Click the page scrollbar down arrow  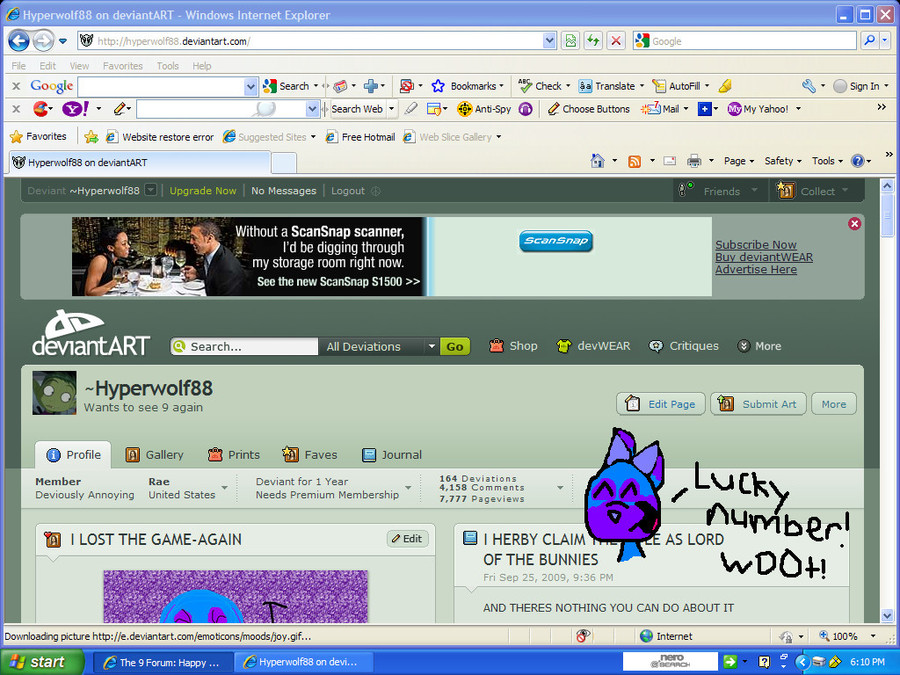tap(887, 616)
